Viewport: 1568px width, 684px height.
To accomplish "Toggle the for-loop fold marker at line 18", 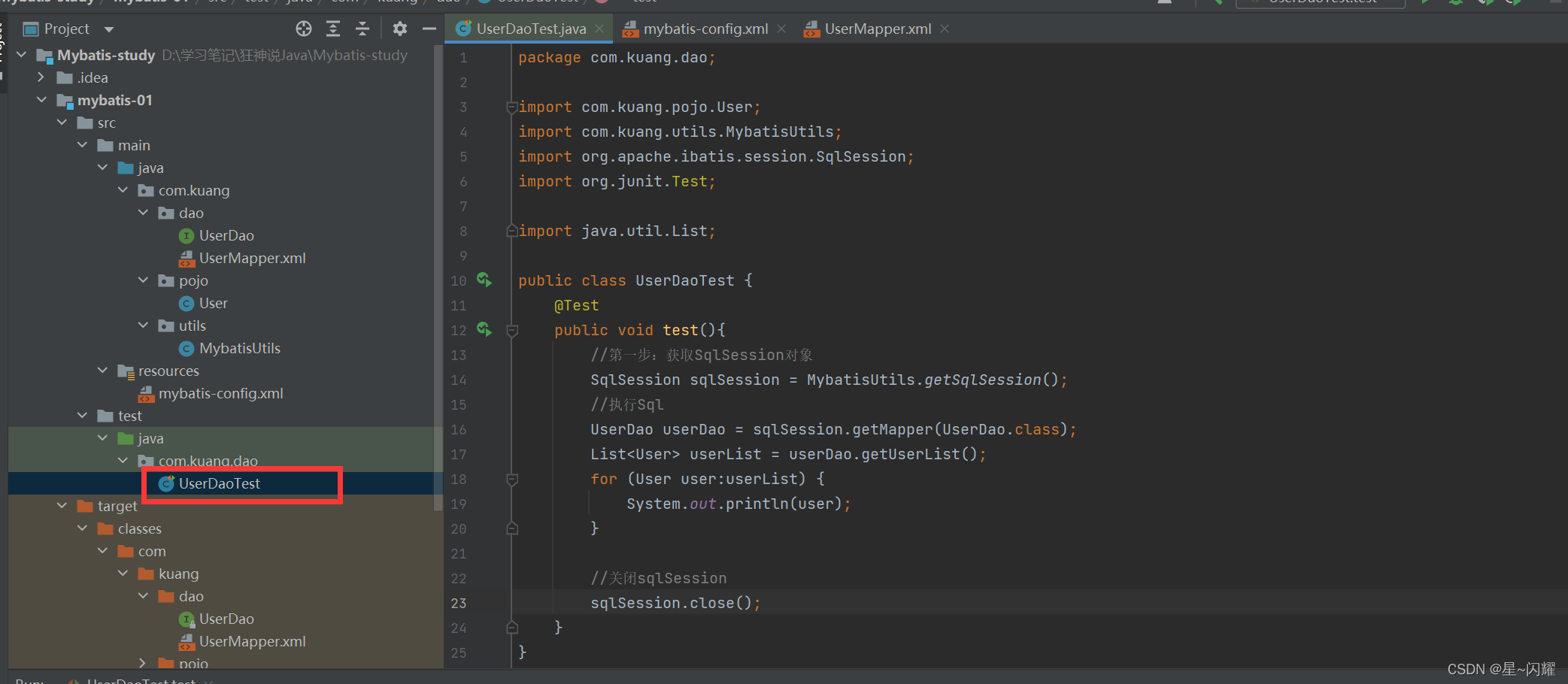I will pyautogui.click(x=512, y=479).
